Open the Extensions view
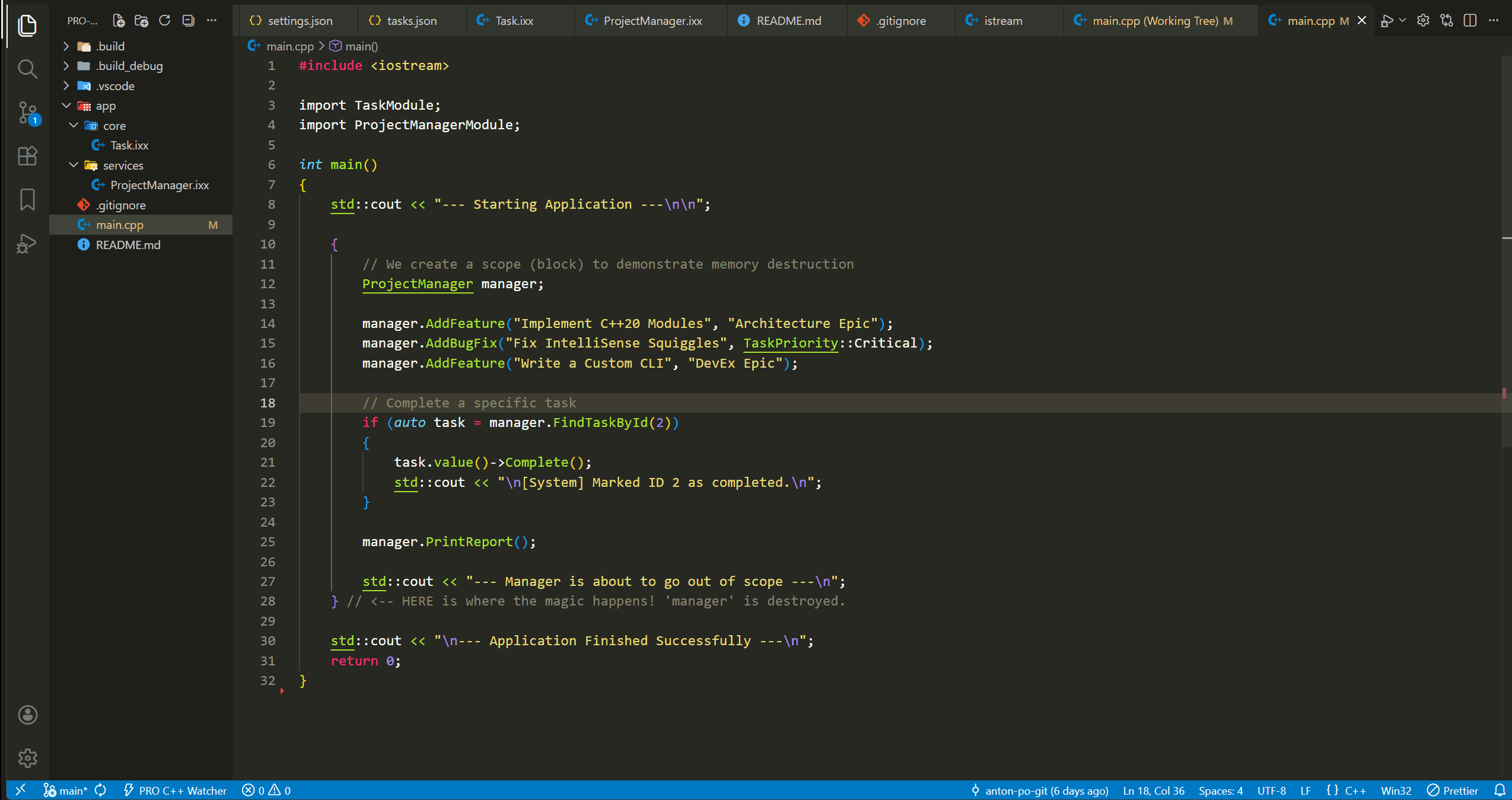Viewport: 1512px width, 800px height. 27,156
